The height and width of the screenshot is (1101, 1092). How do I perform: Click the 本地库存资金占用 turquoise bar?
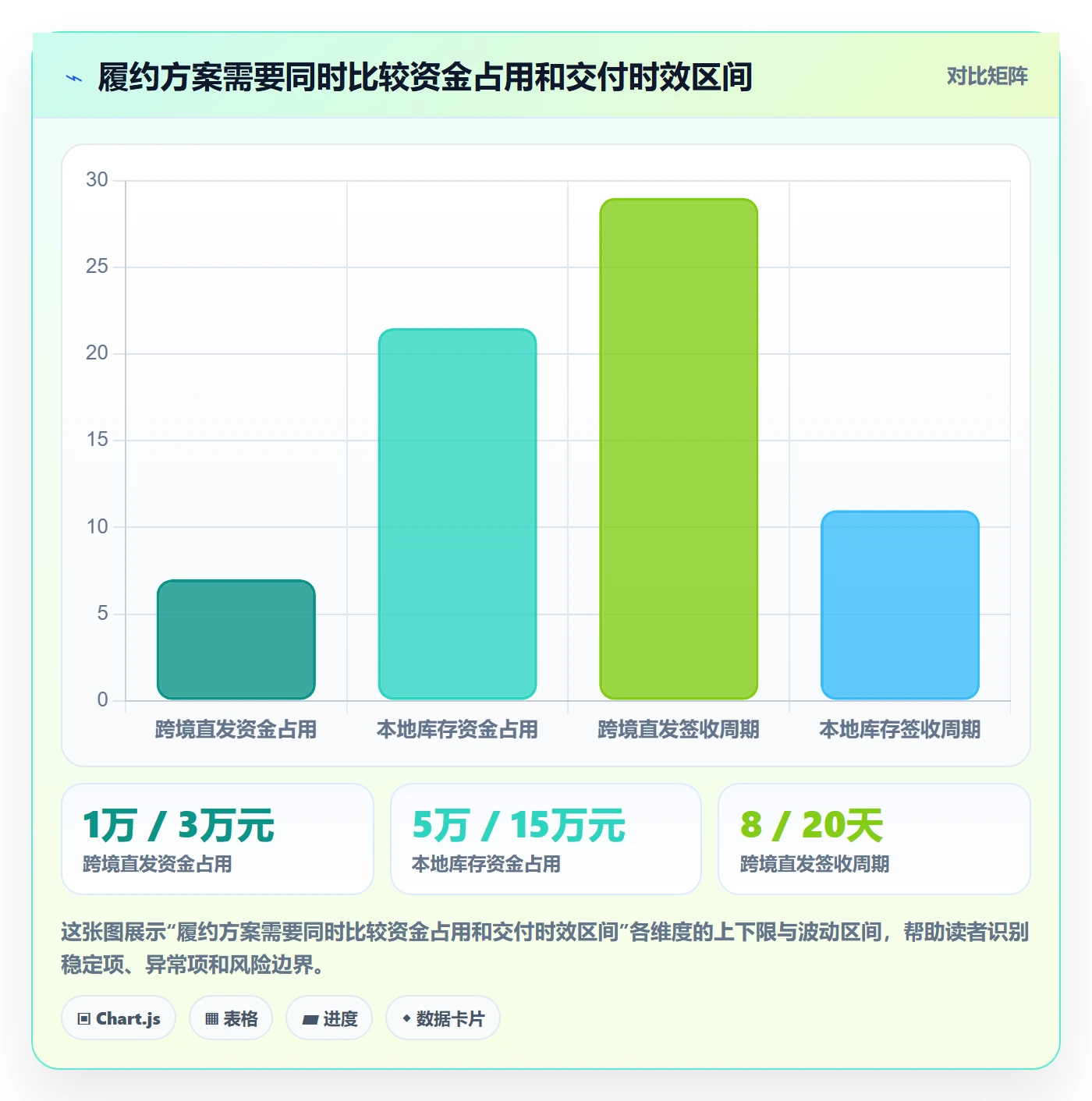pyautogui.click(x=457, y=514)
